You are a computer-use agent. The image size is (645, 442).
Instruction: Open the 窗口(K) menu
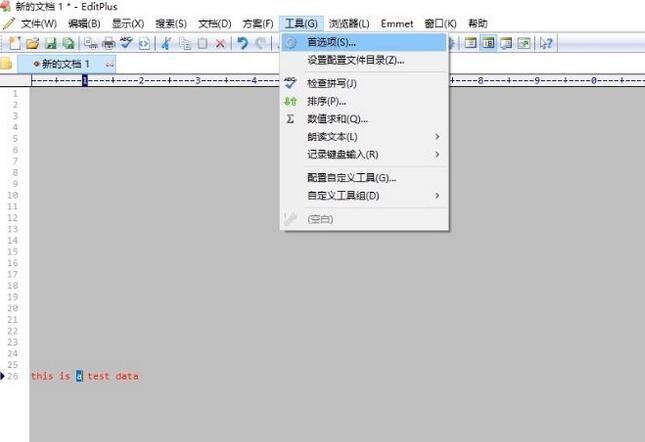click(x=440, y=23)
